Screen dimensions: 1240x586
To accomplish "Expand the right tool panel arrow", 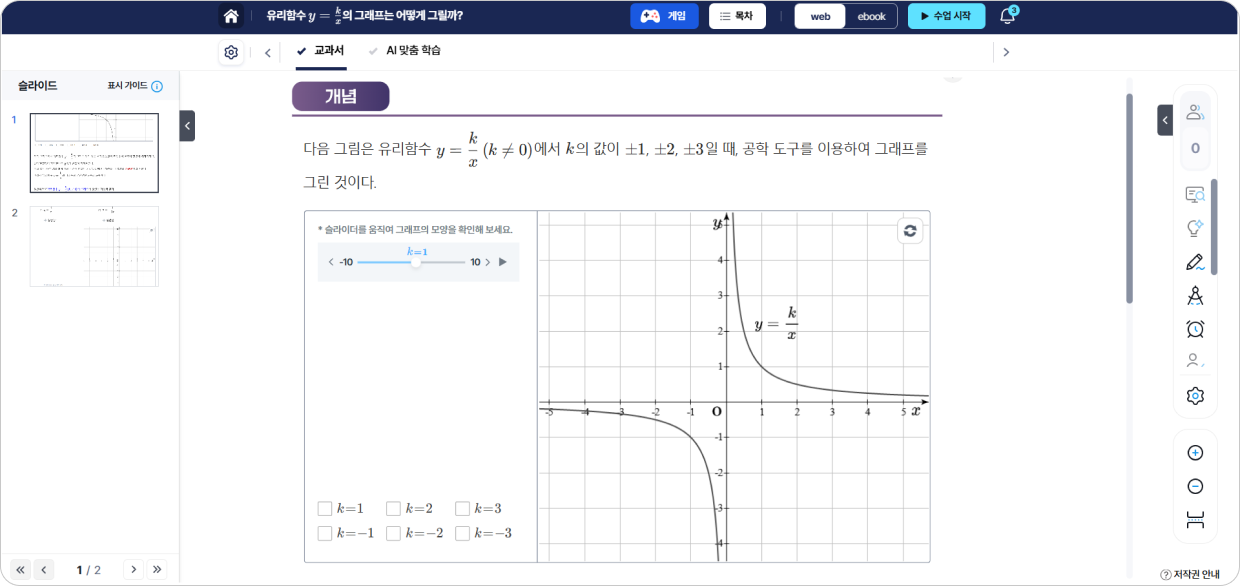I will point(1165,120).
